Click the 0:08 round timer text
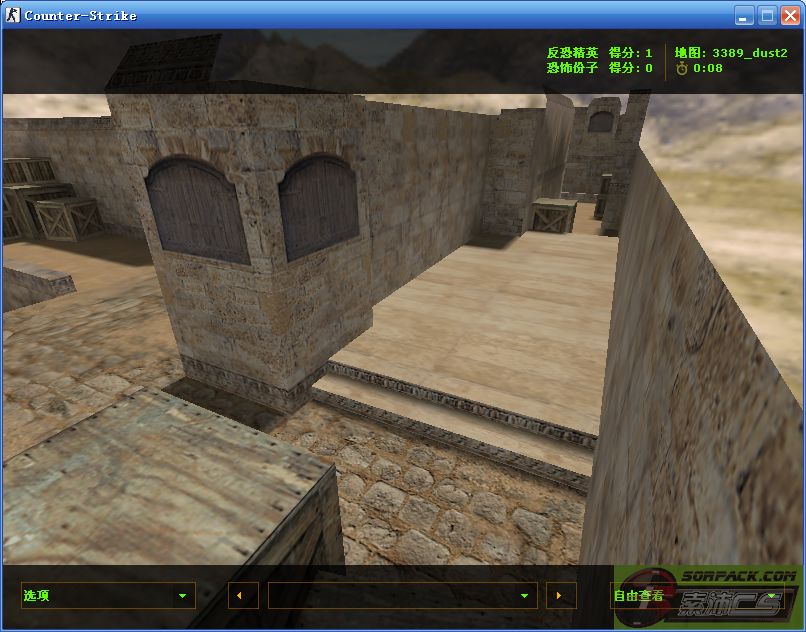Screen dimensions: 806x632 pos(708,68)
